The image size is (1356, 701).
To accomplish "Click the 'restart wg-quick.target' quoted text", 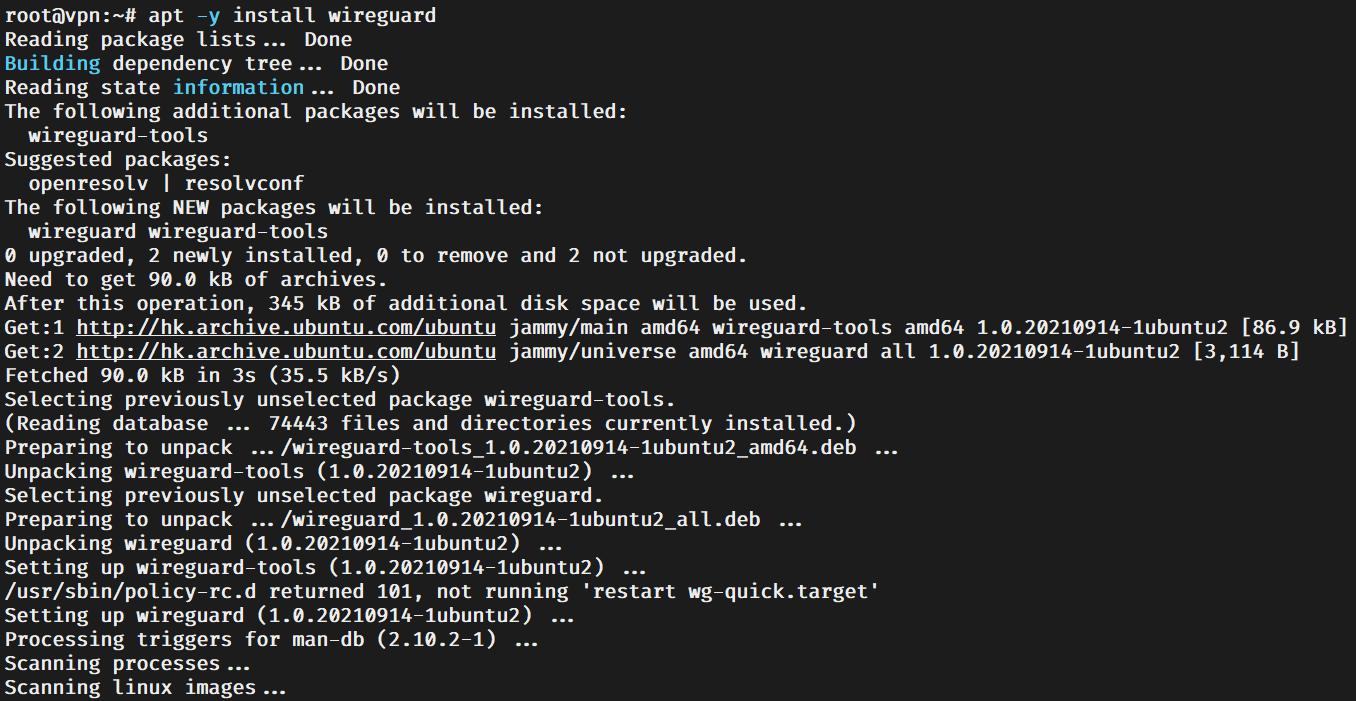I will click(737, 591).
